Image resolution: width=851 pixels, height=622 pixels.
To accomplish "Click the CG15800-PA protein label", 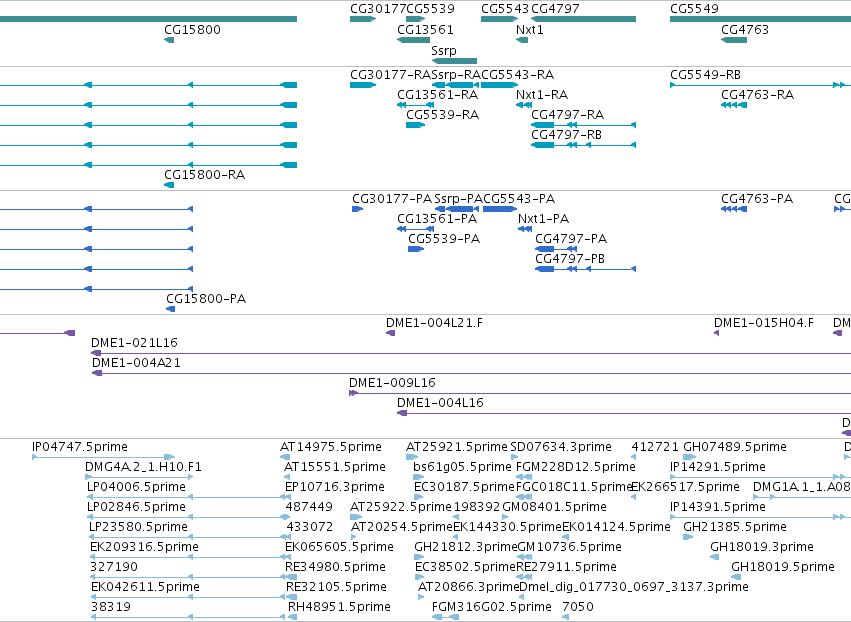I will point(206,299).
